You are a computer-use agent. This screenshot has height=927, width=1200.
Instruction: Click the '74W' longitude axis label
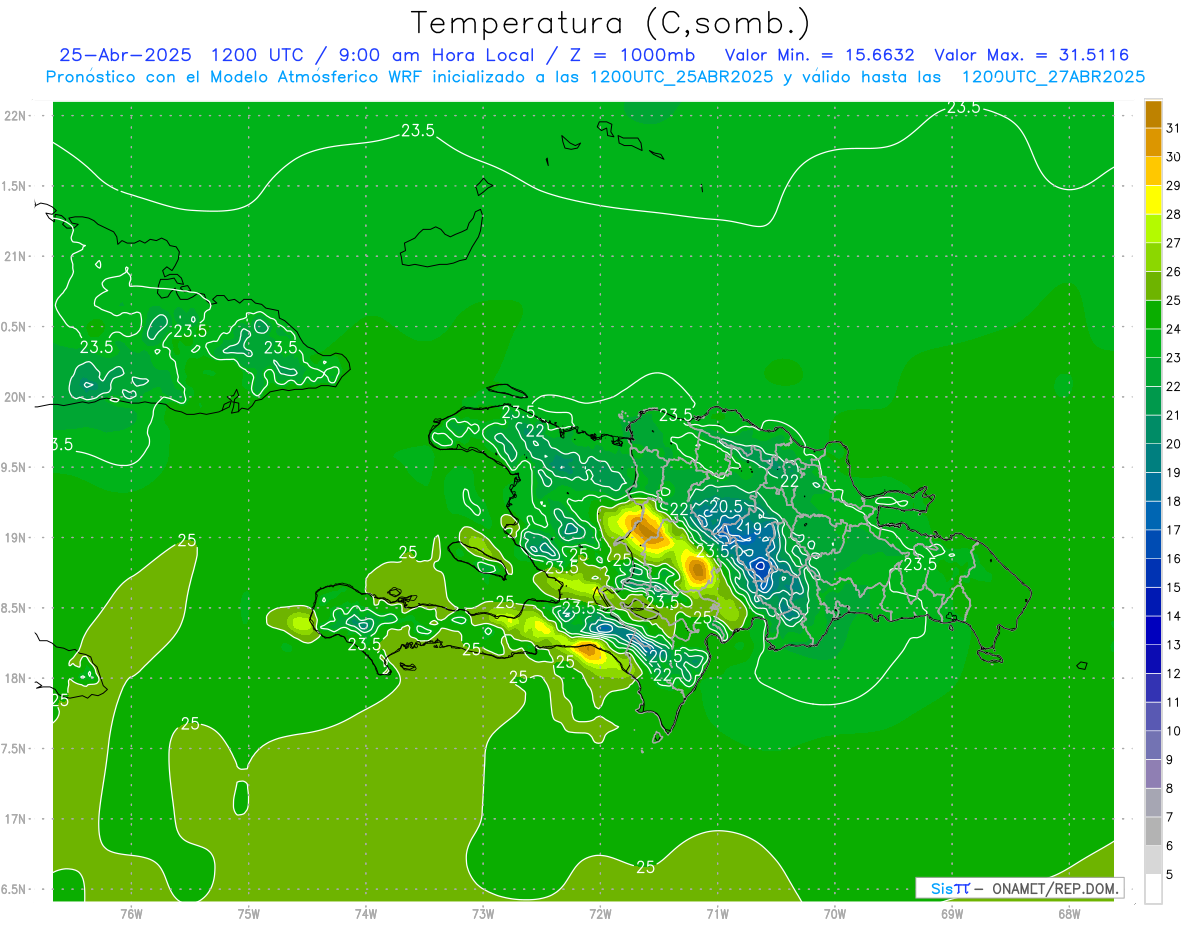point(366,913)
